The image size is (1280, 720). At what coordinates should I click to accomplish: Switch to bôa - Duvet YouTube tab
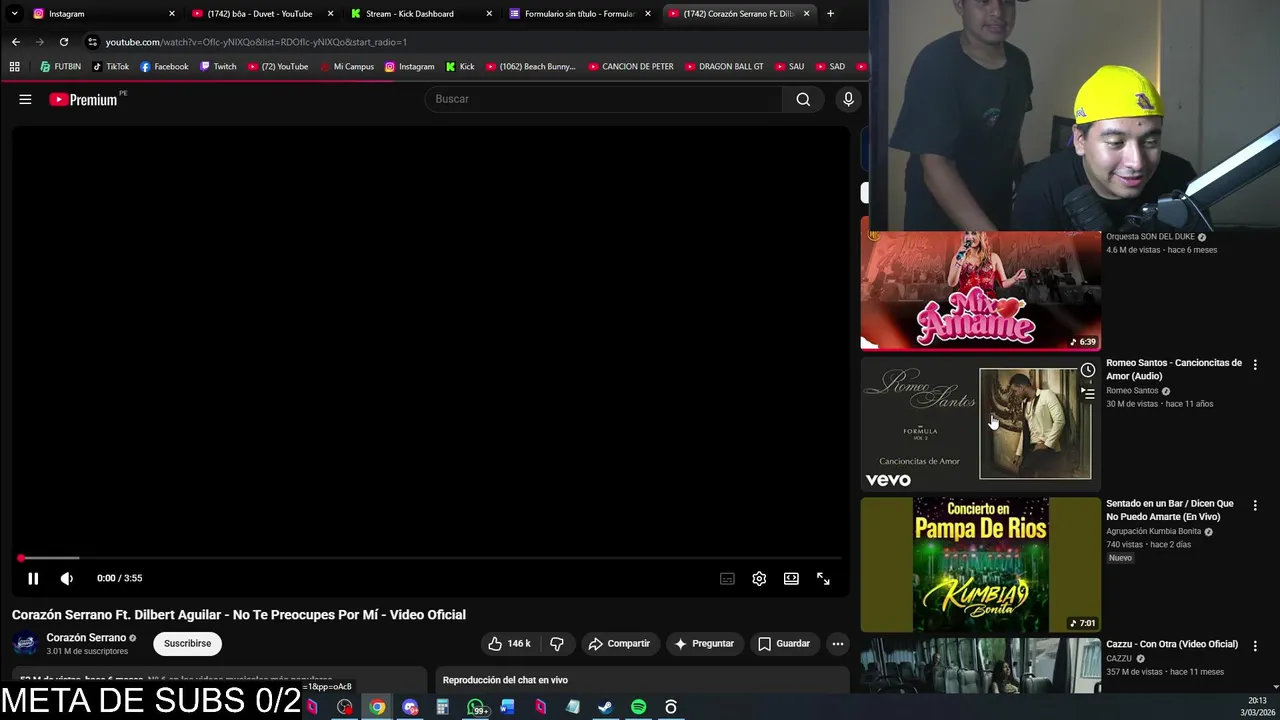[260, 14]
